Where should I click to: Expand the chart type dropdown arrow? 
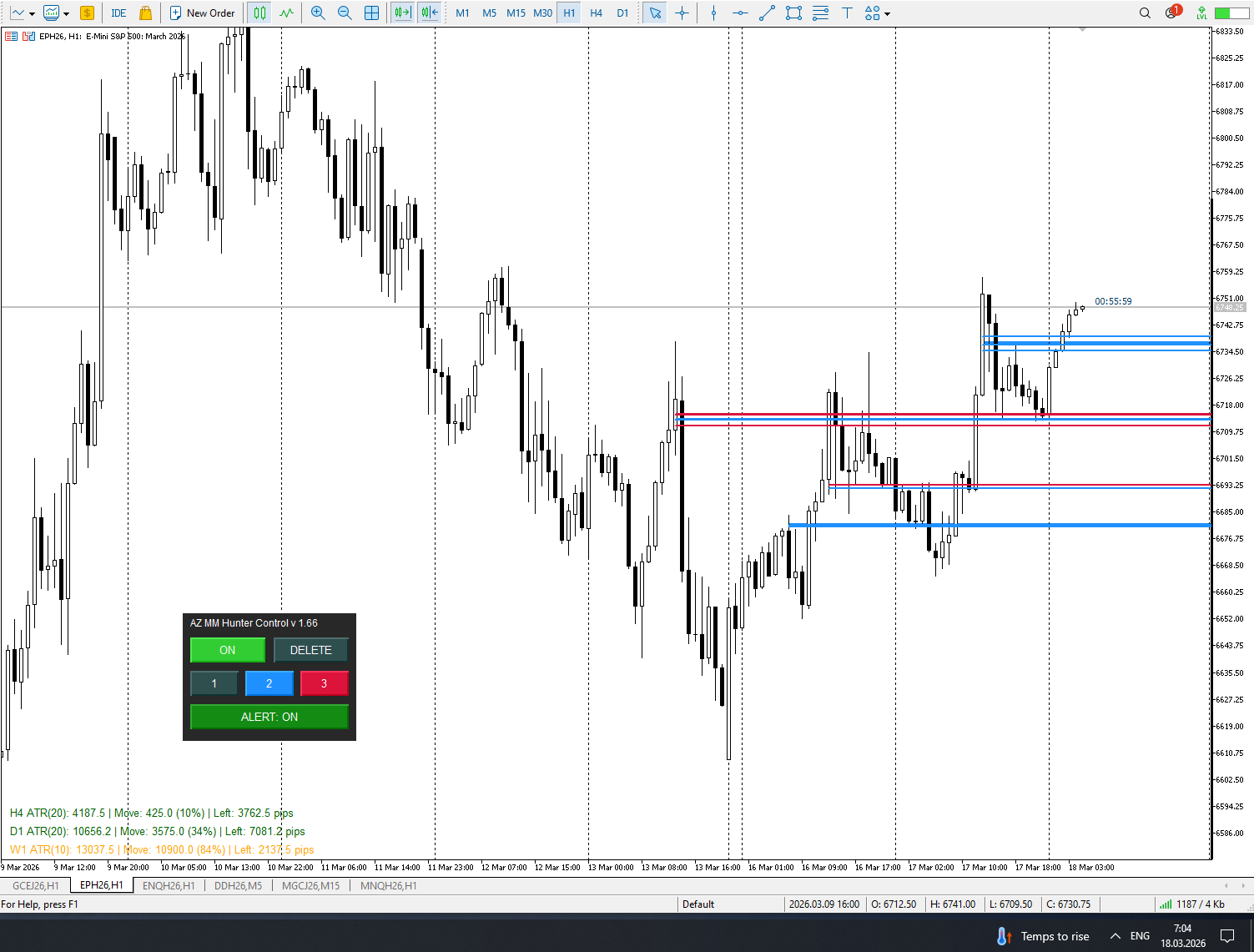point(32,13)
